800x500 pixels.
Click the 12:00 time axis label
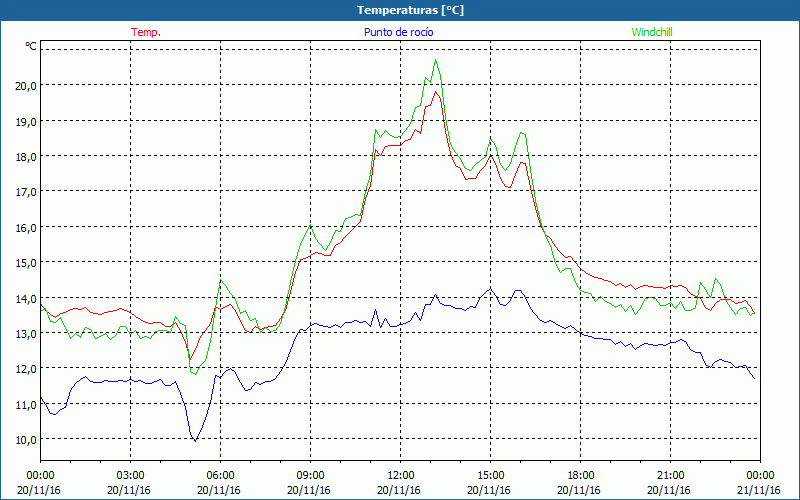coord(401,476)
